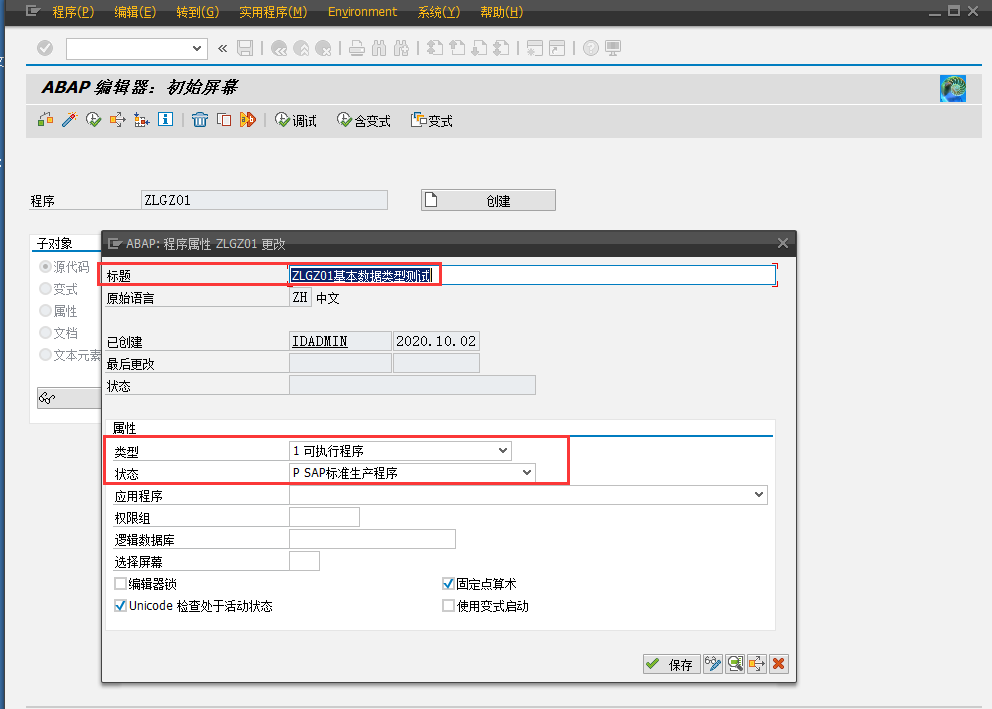Open the 类型 dropdown showing 可执行程序
This screenshot has width=992, height=709.
tap(503, 450)
